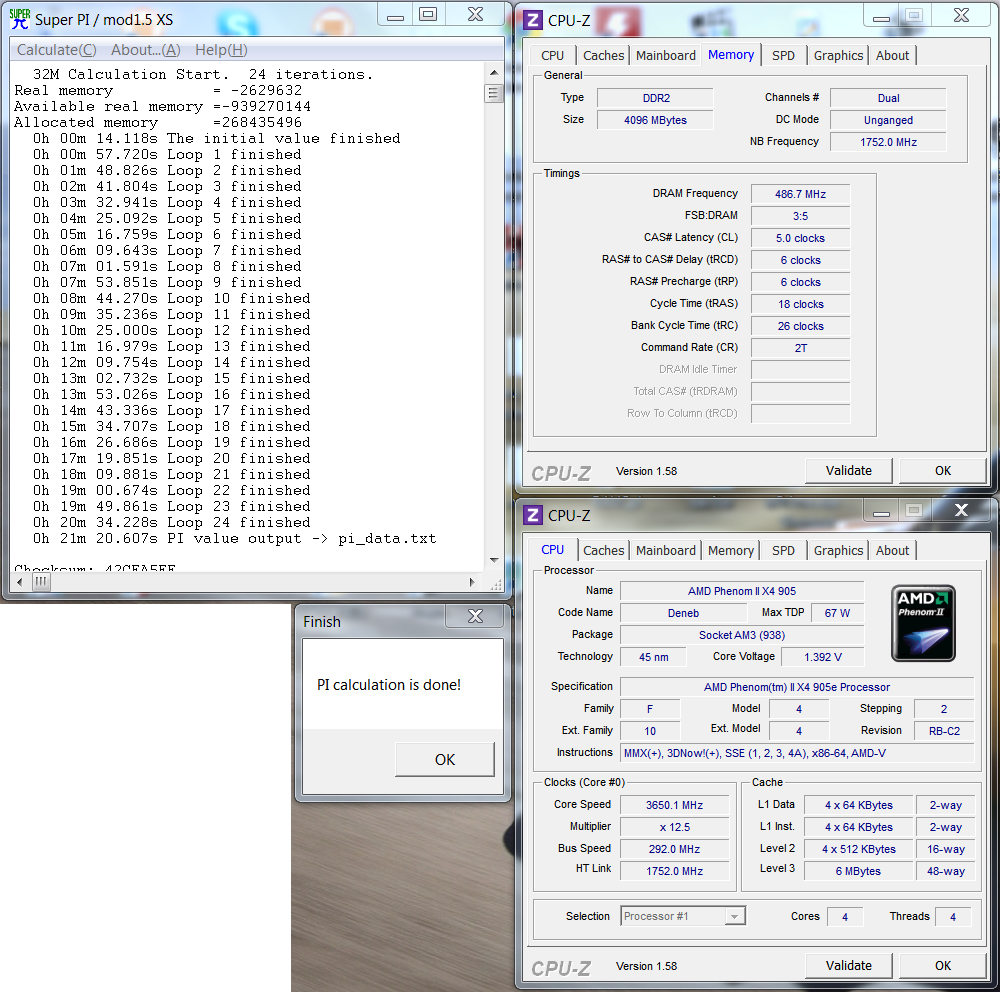Click the DRAM Frequency 486.7 MHz value
Image resolution: width=1000 pixels, height=992 pixels.
[x=800, y=194]
